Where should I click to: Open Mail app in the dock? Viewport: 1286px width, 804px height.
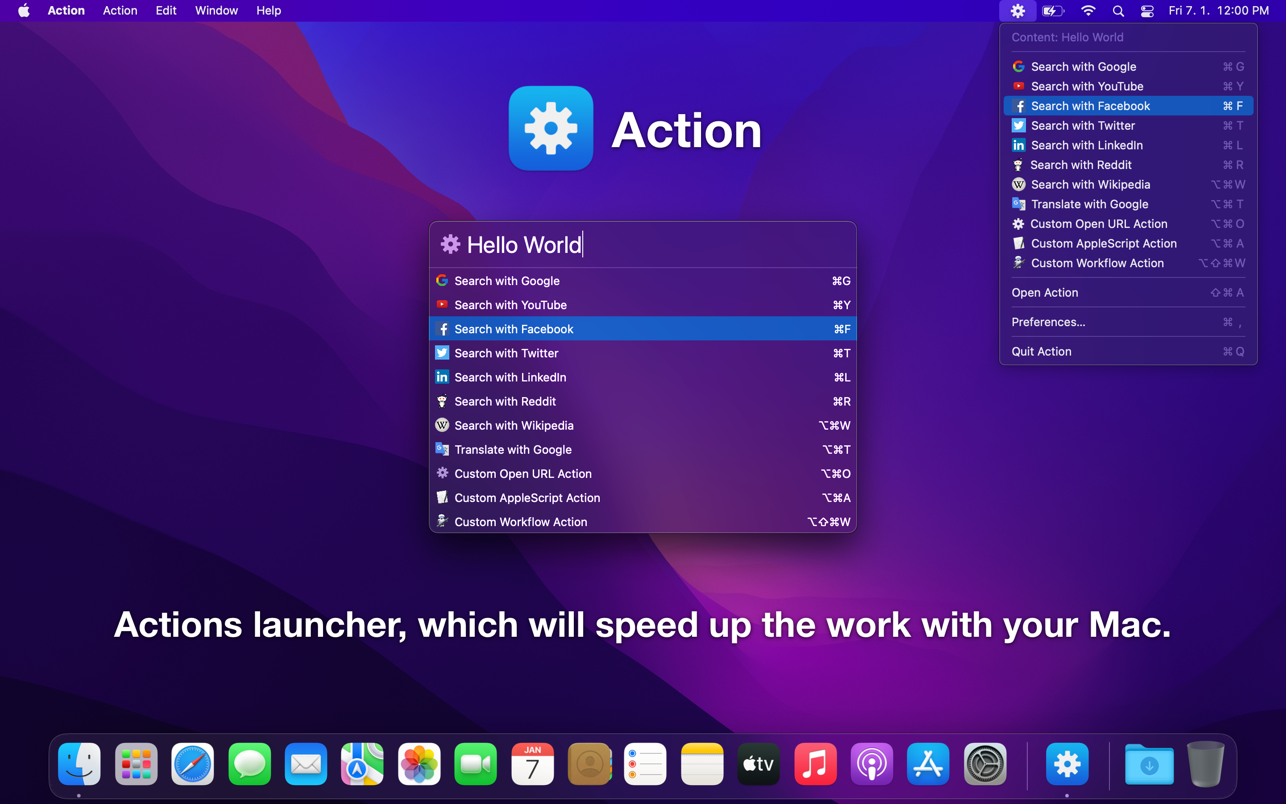pos(306,765)
